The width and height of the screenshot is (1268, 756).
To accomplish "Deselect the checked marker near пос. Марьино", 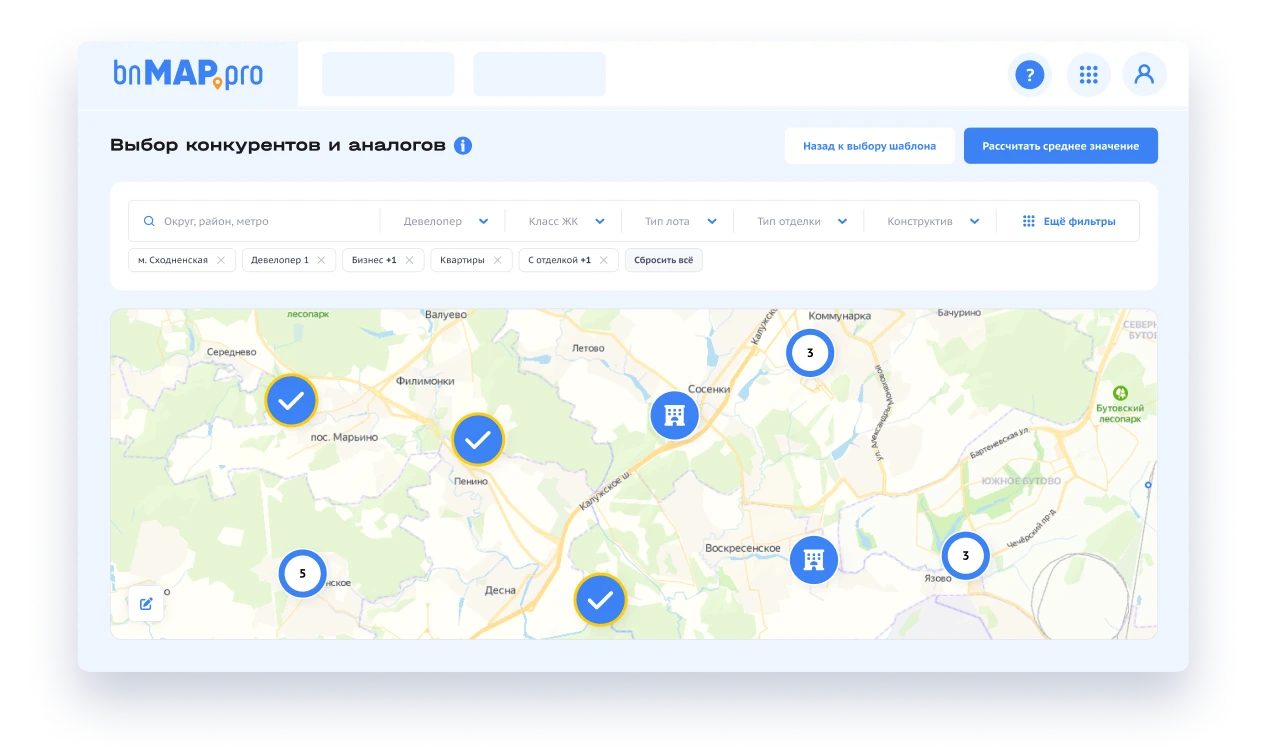I will pyautogui.click(x=291, y=401).
